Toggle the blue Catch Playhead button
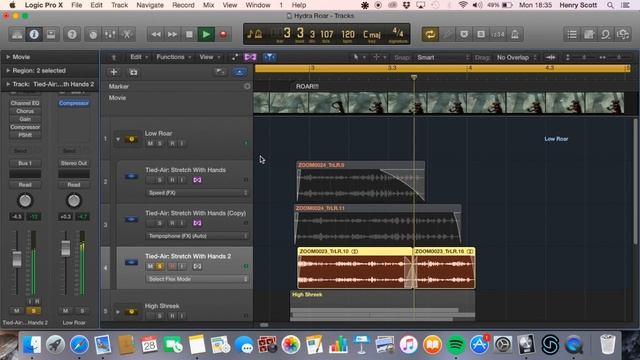Screen dimensions: 640x360 pos(269,57)
